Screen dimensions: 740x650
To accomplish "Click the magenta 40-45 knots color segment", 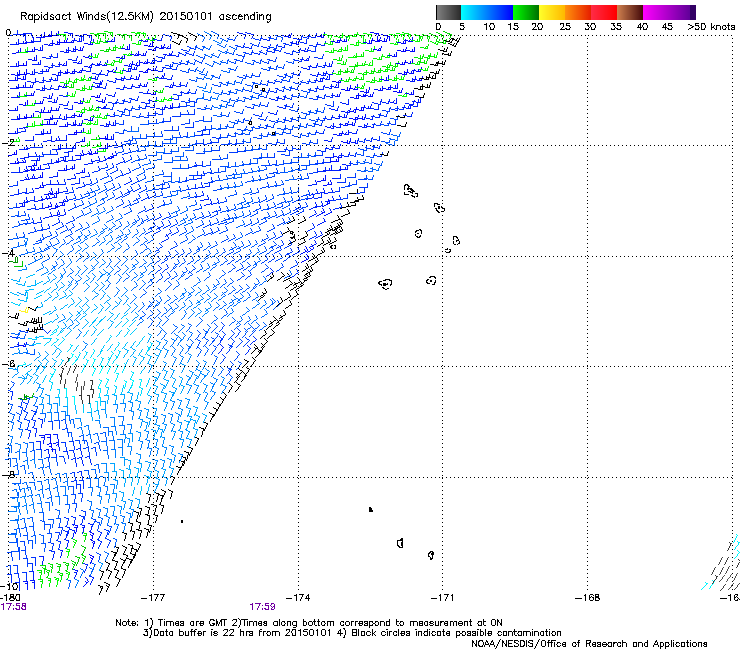I will (656, 12).
